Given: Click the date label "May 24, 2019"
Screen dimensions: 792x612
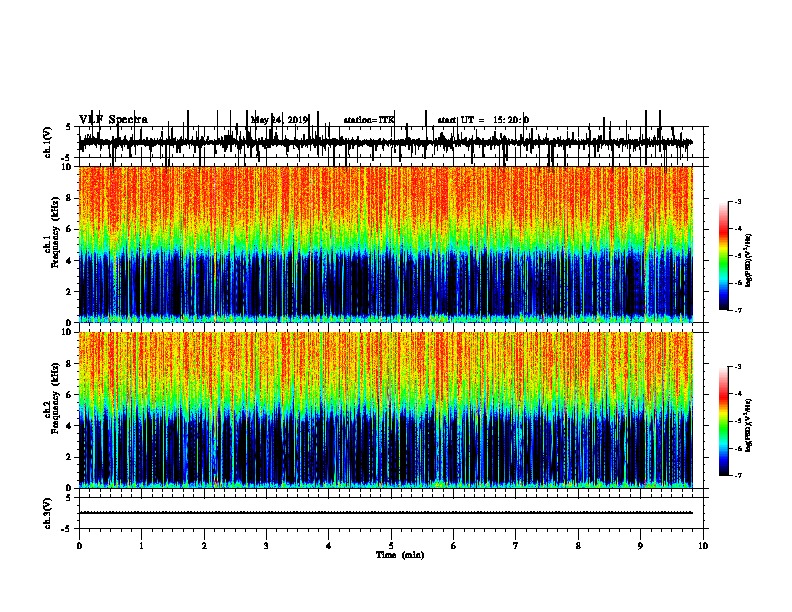Looking at the screenshot, I should coord(279,120).
